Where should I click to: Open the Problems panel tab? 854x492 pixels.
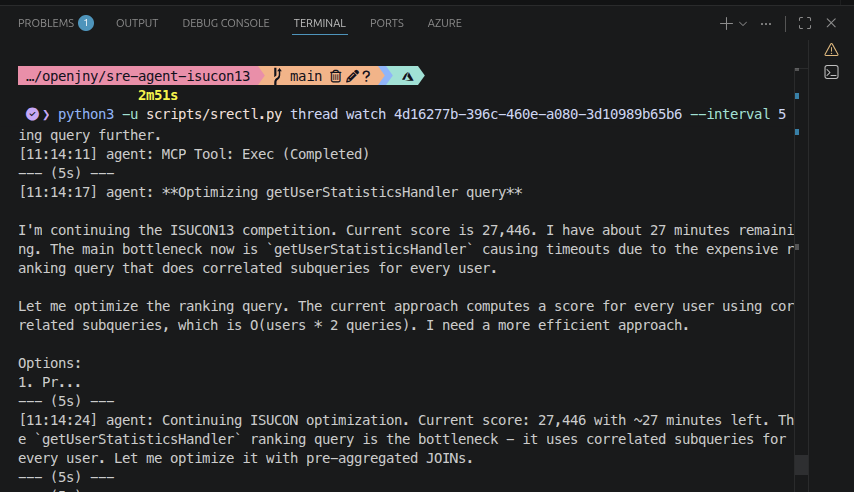46,23
